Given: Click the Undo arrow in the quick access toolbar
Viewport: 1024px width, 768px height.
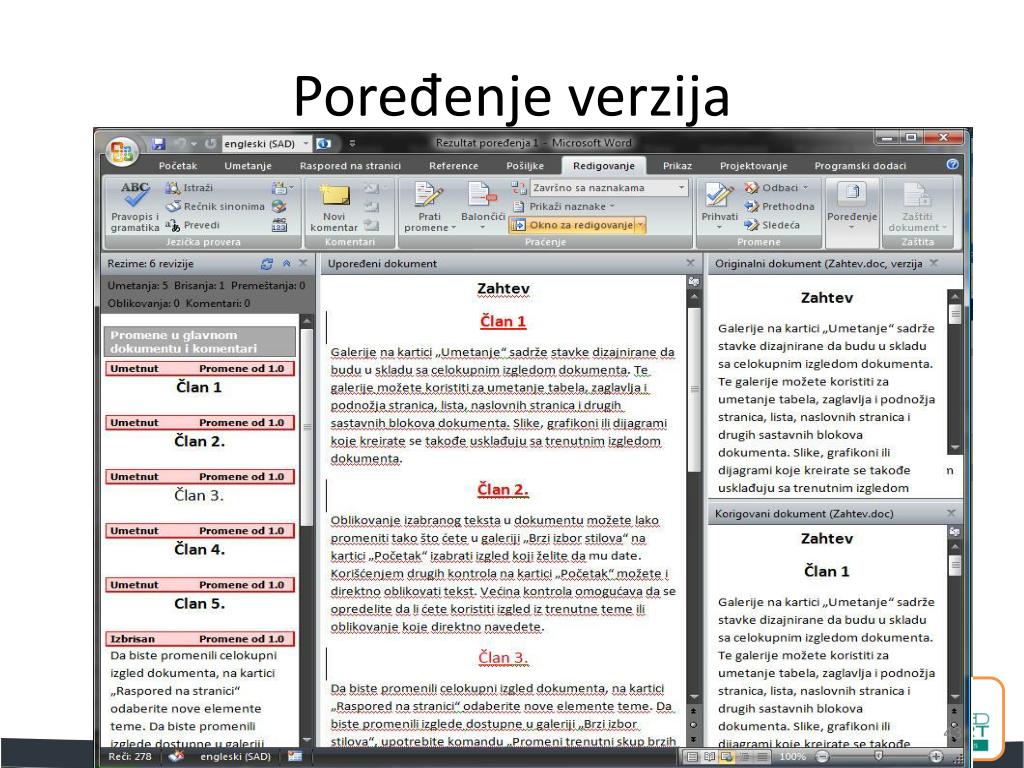Looking at the screenshot, I should pos(180,143).
